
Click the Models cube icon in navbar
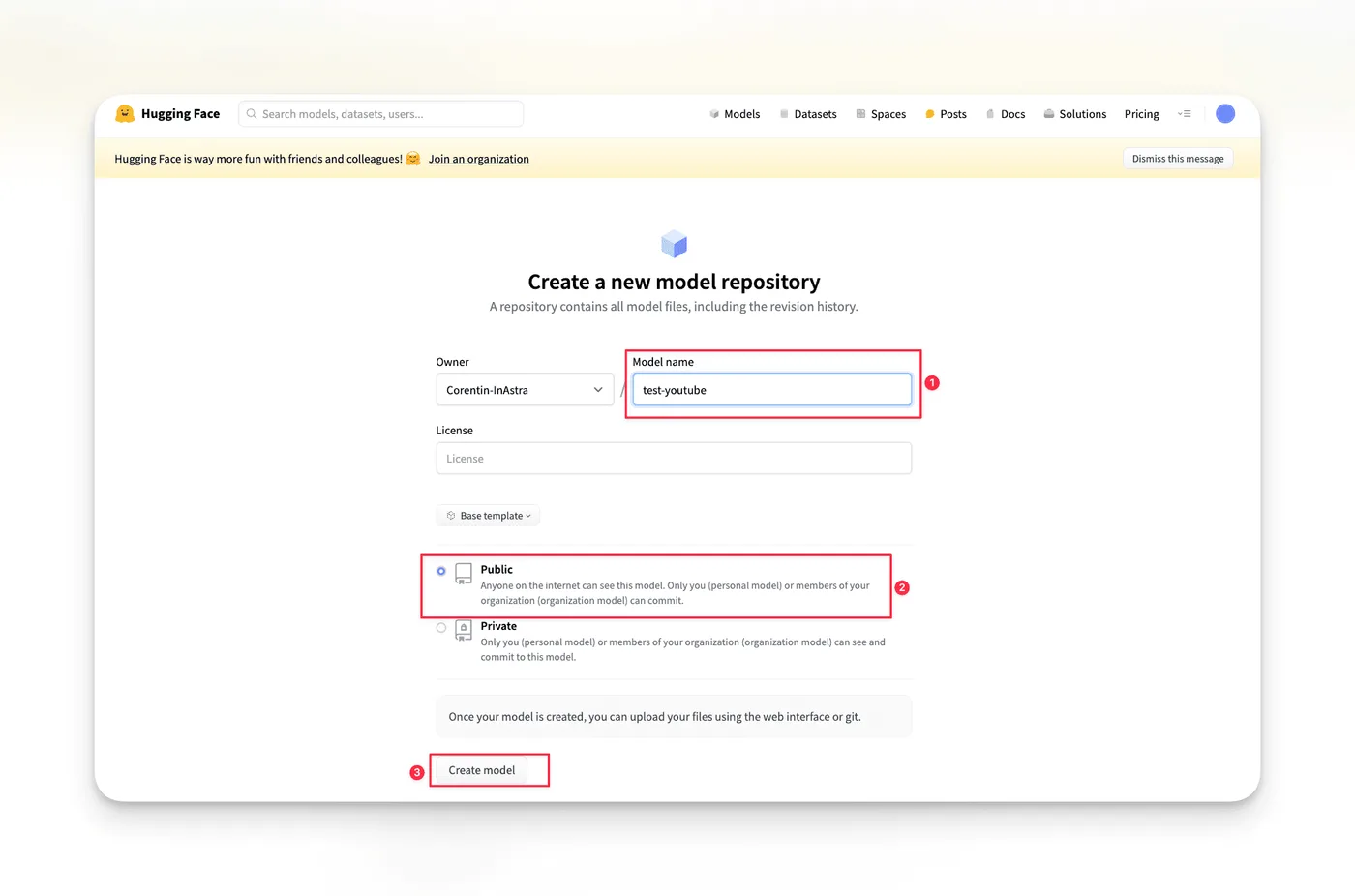[x=714, y=114]
